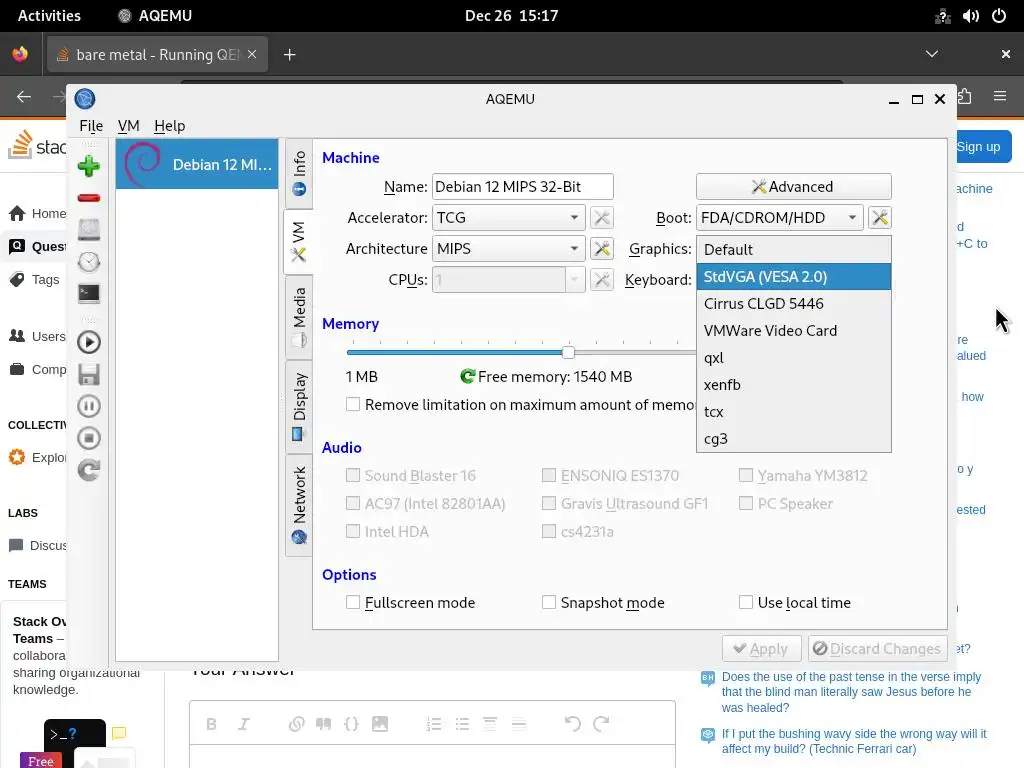Enable Fullscreen mode checkbox
Screen dimensions: 1024x768
[x=353, y=602]
